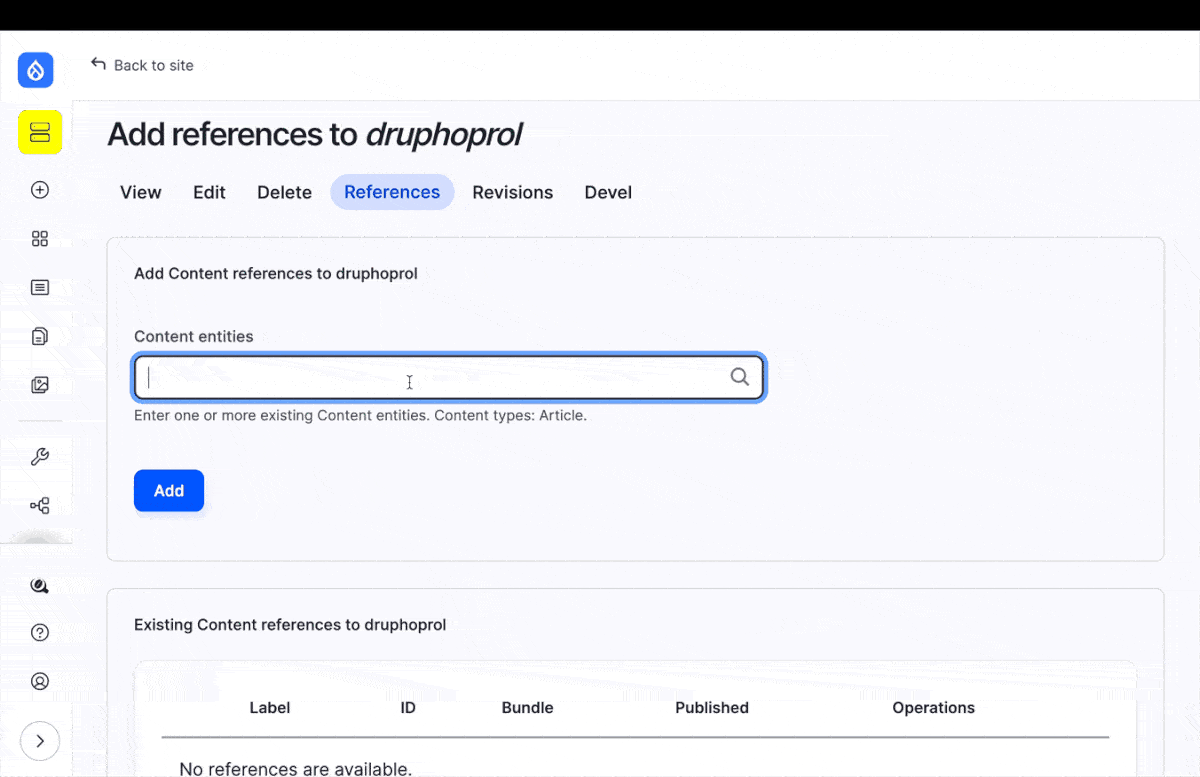Viewport: 1200px width, 777px height.
Task: Select the References tab
Action: coord(392,192)
